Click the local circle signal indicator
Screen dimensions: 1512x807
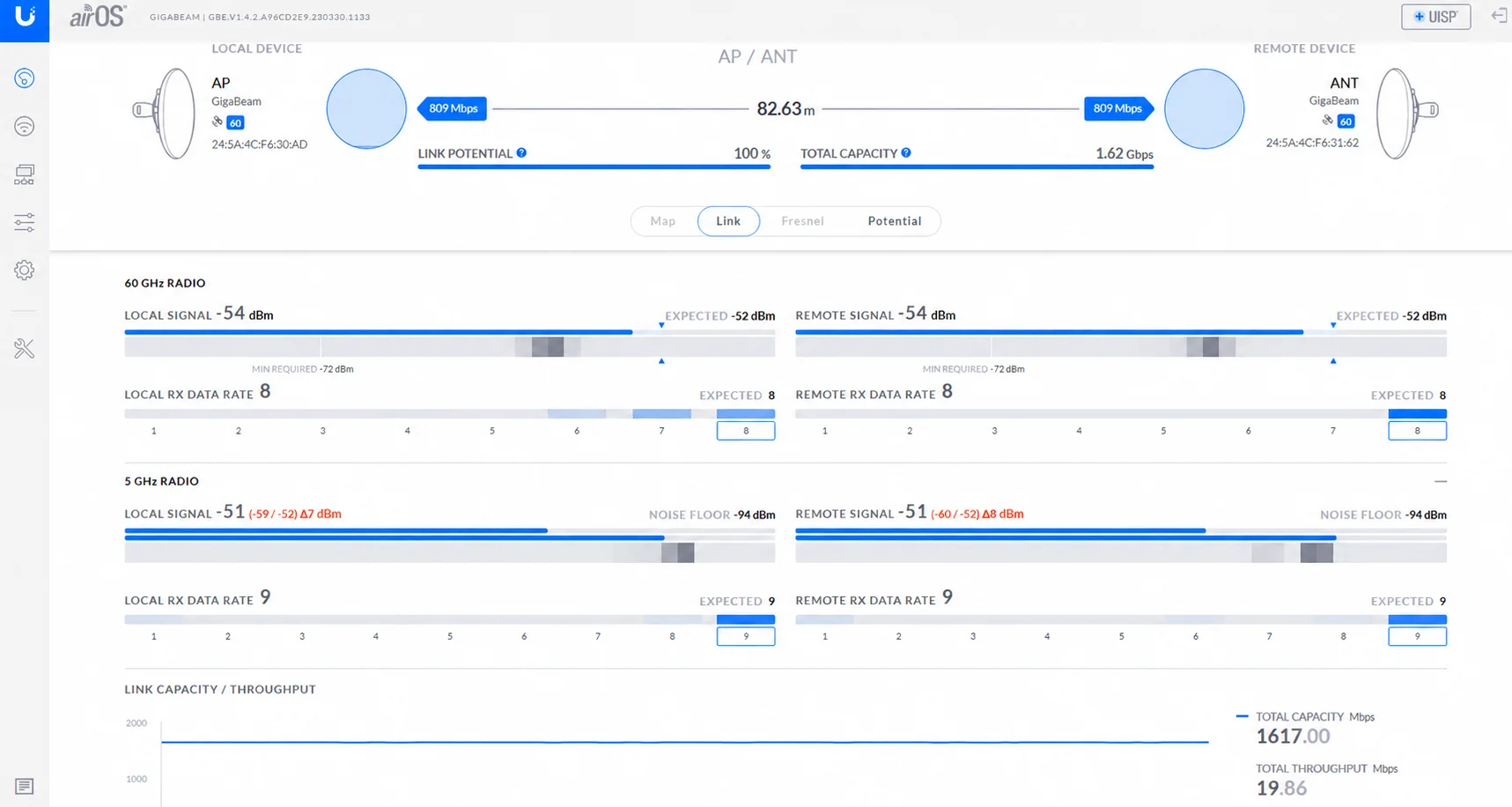366,109
